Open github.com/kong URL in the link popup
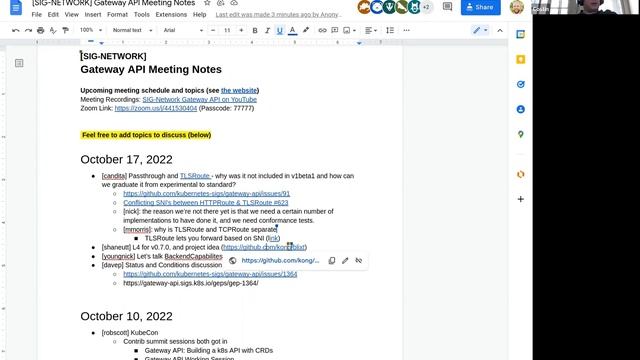Image resolution: width=640 pixels, height=360 pixels. coord(280,260)
